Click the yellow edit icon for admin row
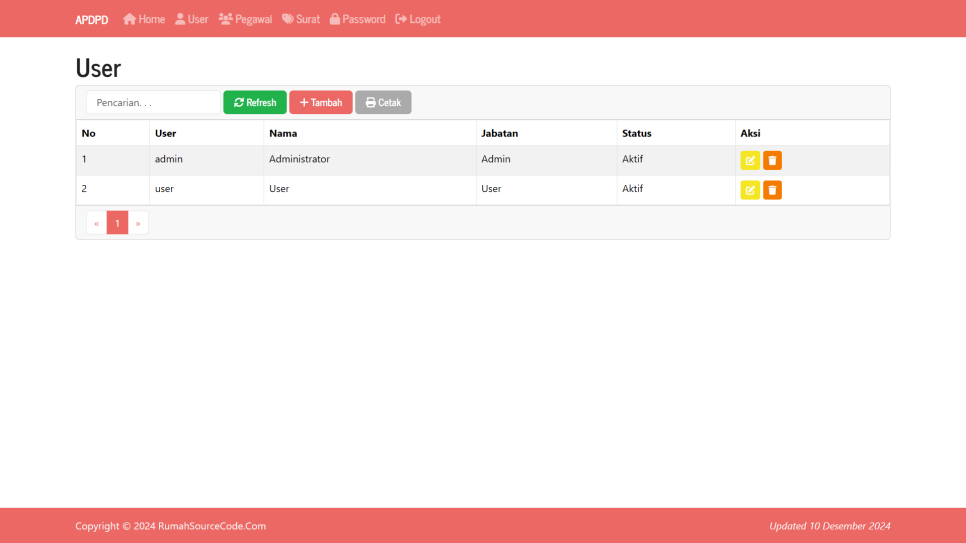The image size is (966, 543). pos(750,160)
